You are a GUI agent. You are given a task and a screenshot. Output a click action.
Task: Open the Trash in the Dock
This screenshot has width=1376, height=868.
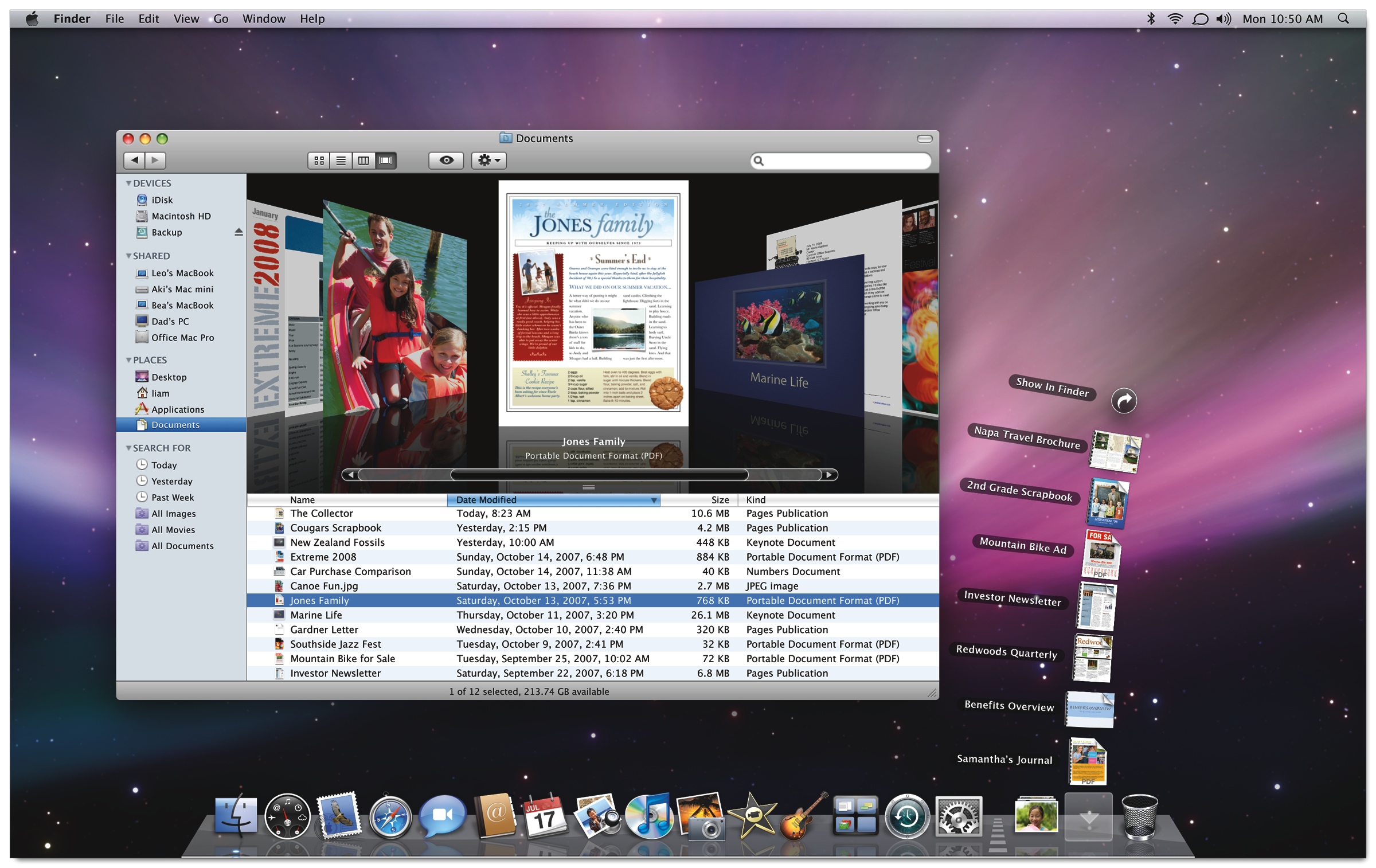1139,817
